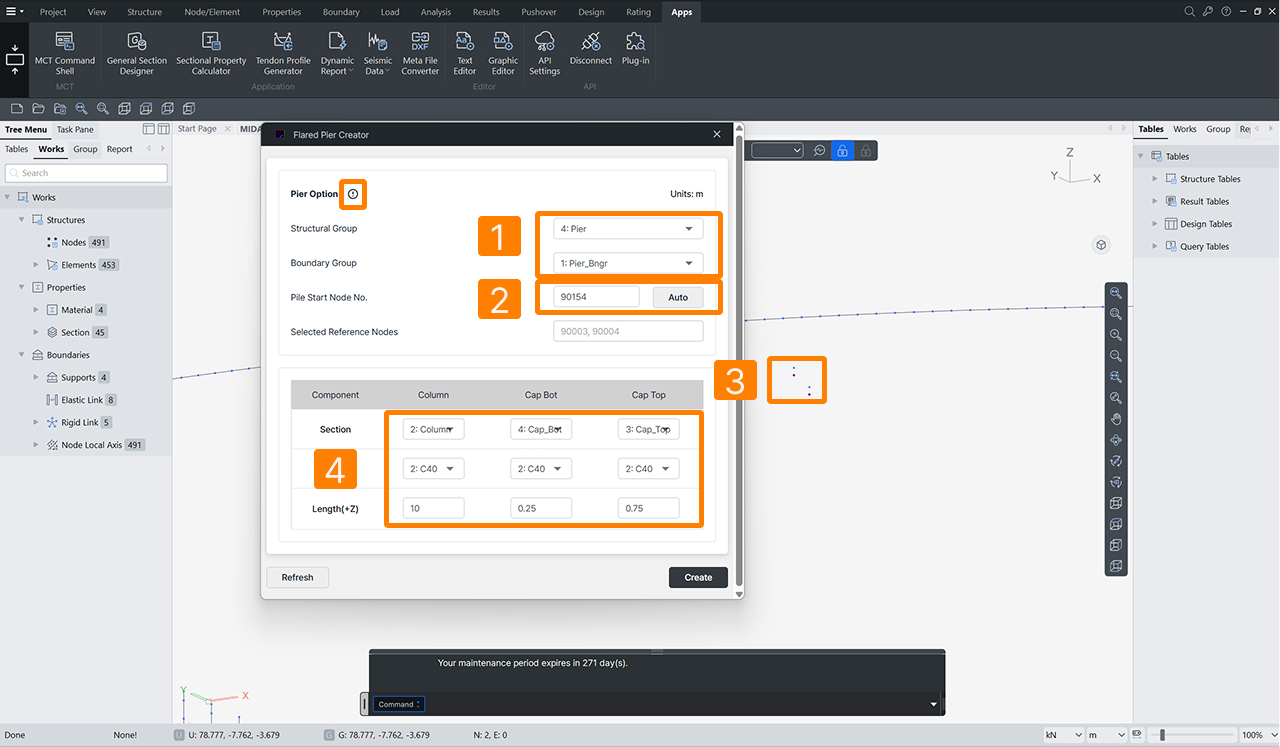This screenshot has height=747, width=1280.
Task: Click the Pier Option info icon
Action: 353,194
